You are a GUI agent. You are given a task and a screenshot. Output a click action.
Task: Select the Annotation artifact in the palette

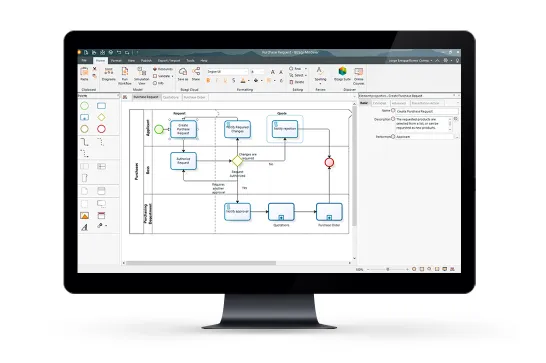point(101,203)
